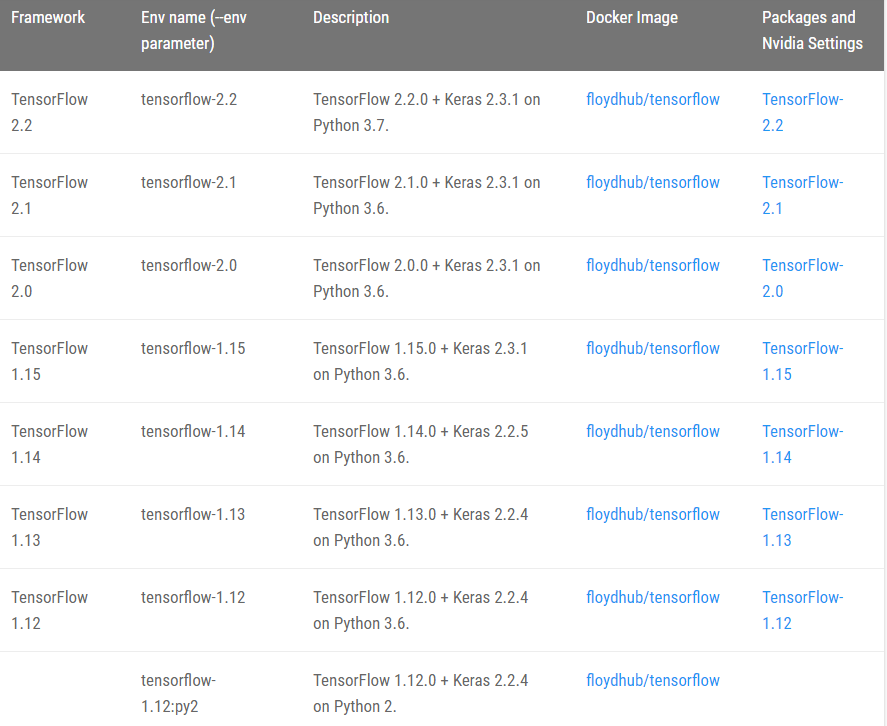Screen dimensions: 887x726
Task: Select the tensorflow-1.15 env name cell
Action: pyautogui.click(x=193, y=349)
